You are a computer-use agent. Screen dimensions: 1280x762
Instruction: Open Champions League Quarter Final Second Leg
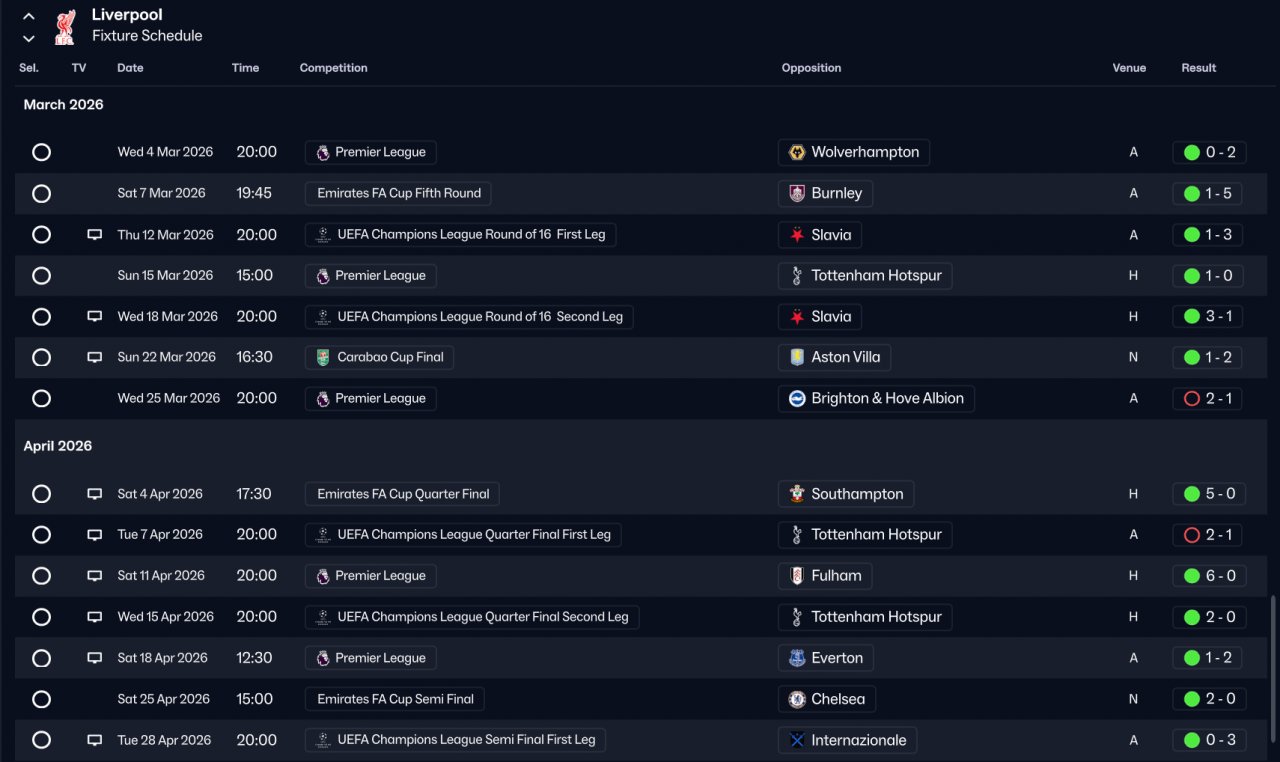coord(472,617)
